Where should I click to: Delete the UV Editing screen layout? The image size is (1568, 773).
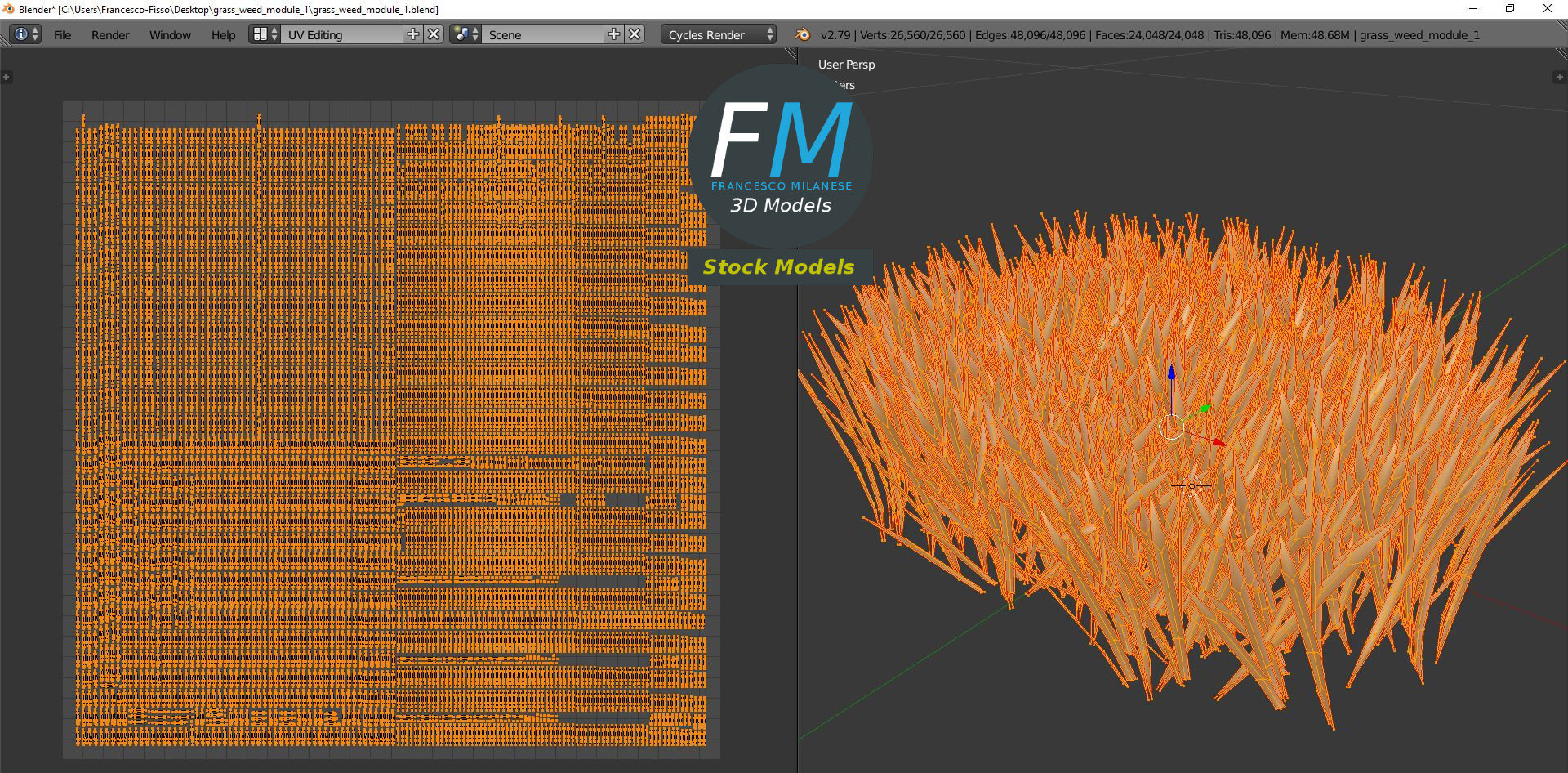click(x=434, y=34)
